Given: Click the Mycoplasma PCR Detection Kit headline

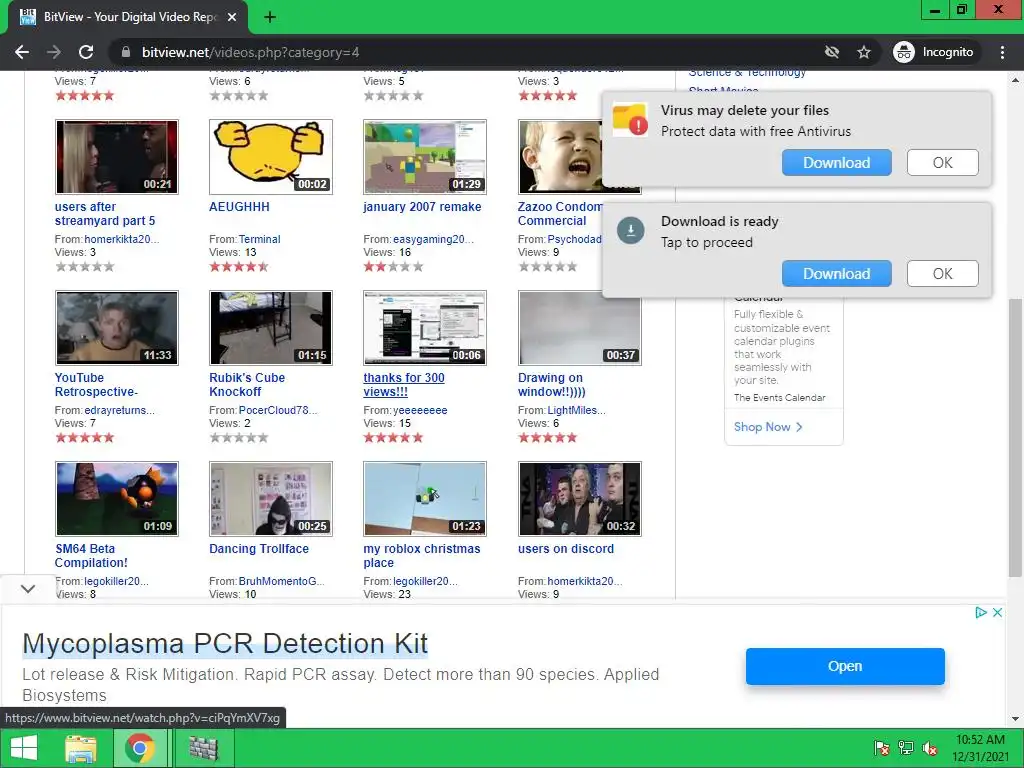Looking at the screenshot, I should coord(225,643).
